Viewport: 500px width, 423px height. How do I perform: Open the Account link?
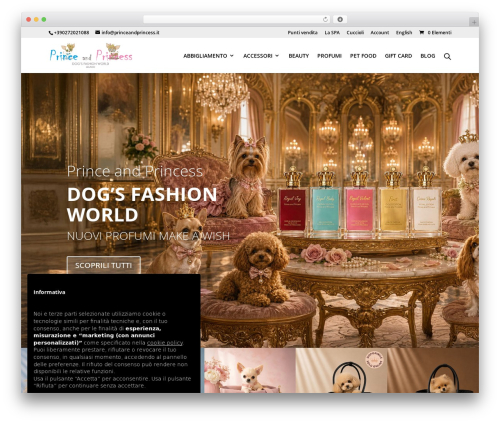click(380, 33)
